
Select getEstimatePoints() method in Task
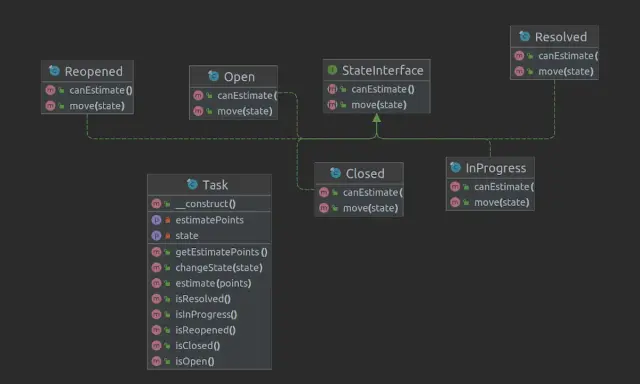(221, 252)
